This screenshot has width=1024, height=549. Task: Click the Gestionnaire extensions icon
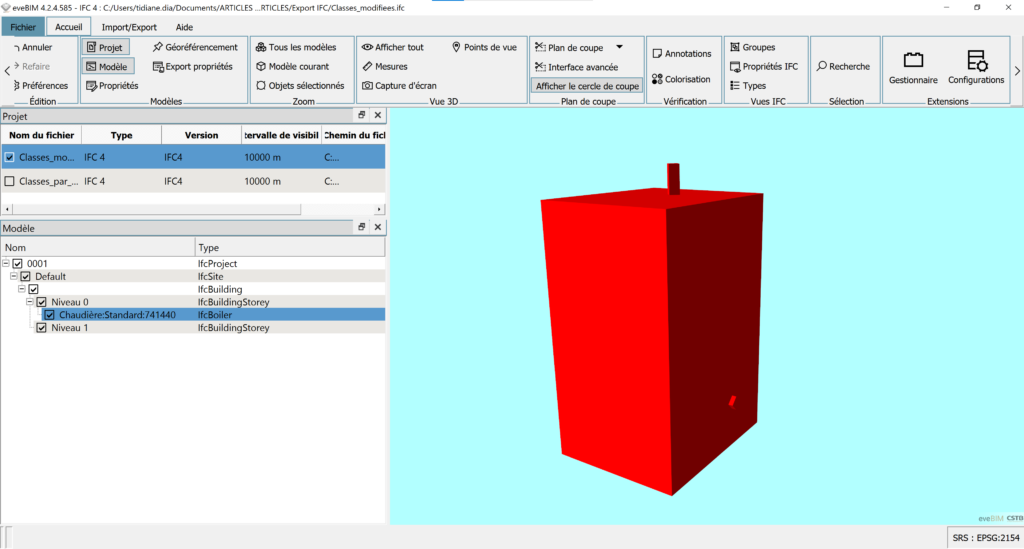[912, 63]
